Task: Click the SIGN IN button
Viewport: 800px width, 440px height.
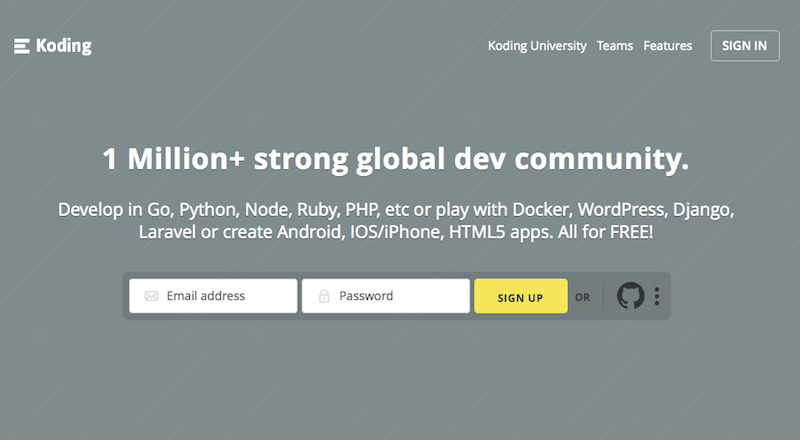Action: [745, 46]
